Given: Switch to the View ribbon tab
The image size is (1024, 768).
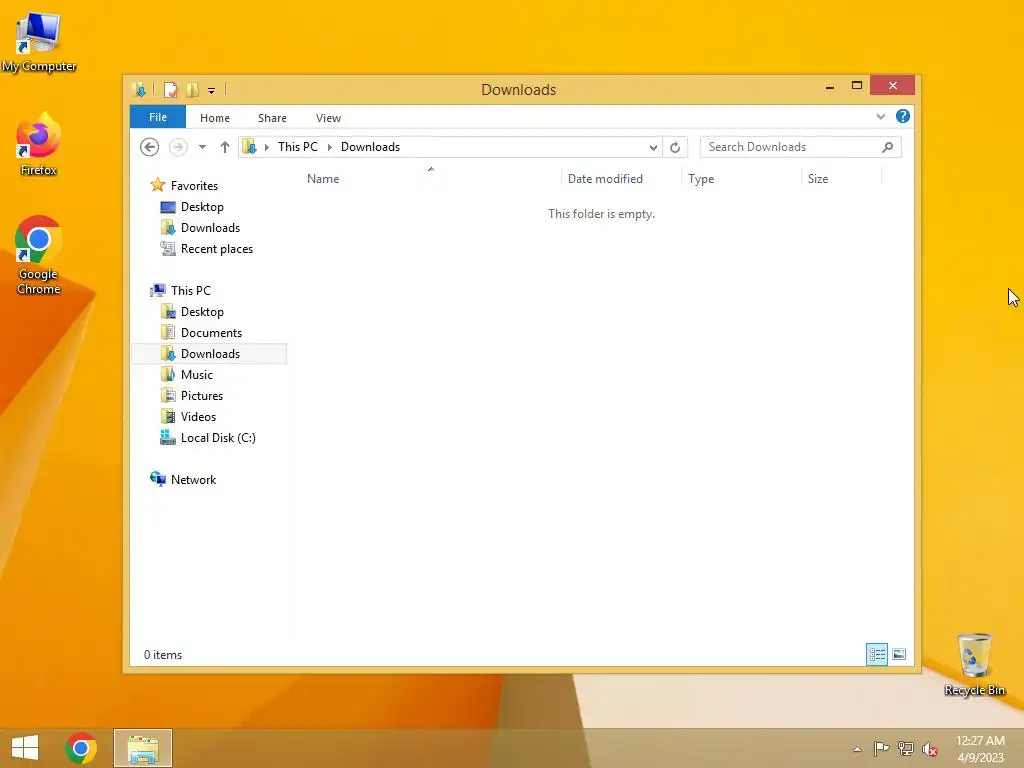Looking at the screenshot, I should [328, 118].
